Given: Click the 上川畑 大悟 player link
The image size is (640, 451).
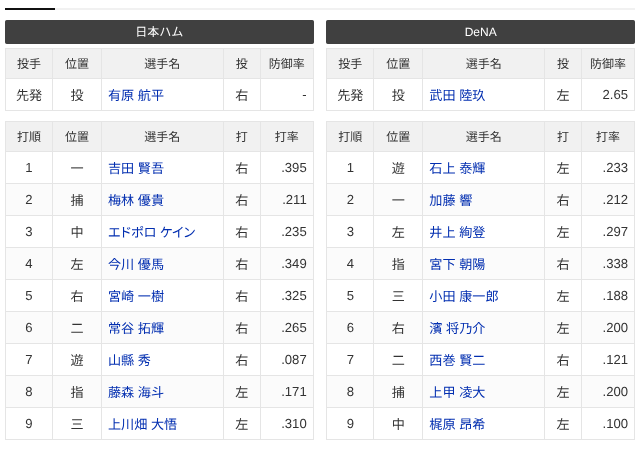Looking at the screenshot, I should pos(142,424).
